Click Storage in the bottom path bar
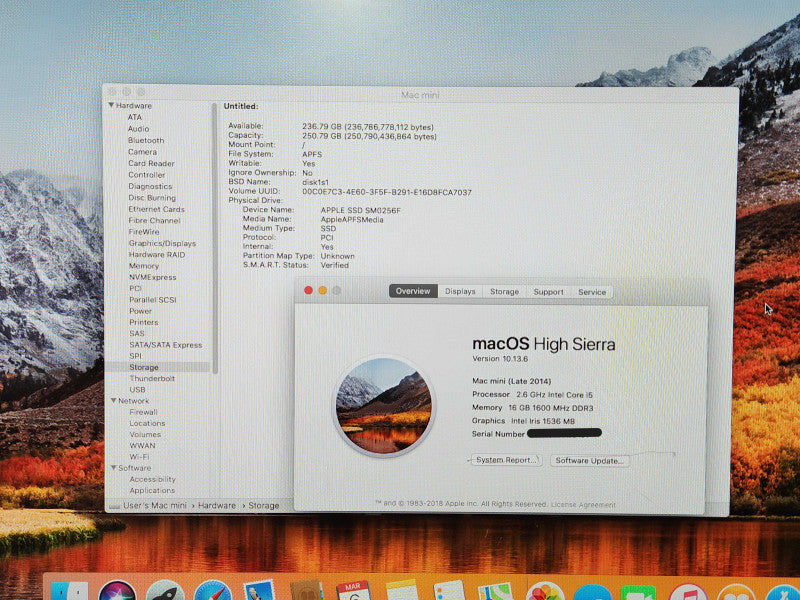 263,505
